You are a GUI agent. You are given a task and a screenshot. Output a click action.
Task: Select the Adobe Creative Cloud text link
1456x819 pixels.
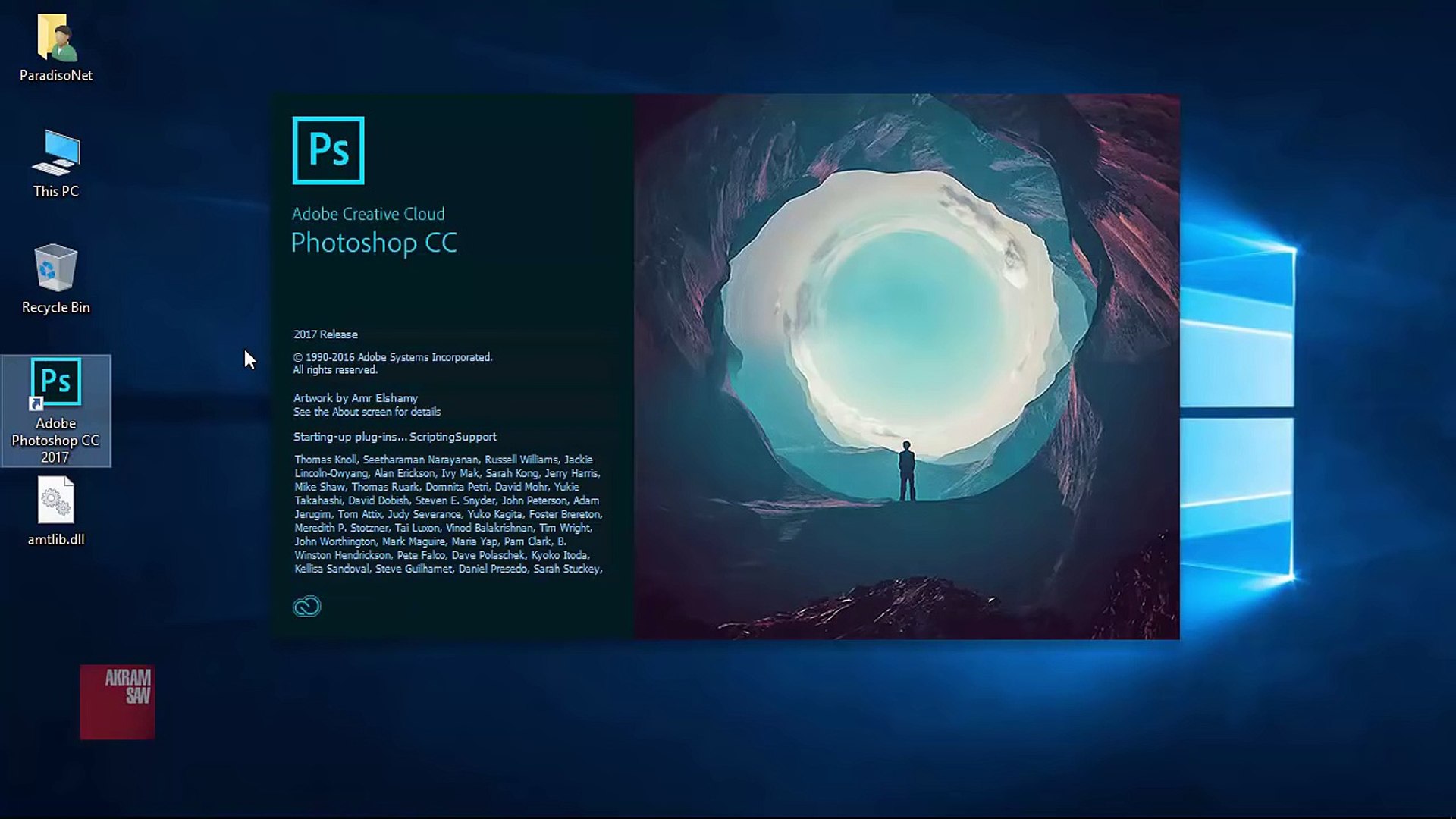(368, 213)
